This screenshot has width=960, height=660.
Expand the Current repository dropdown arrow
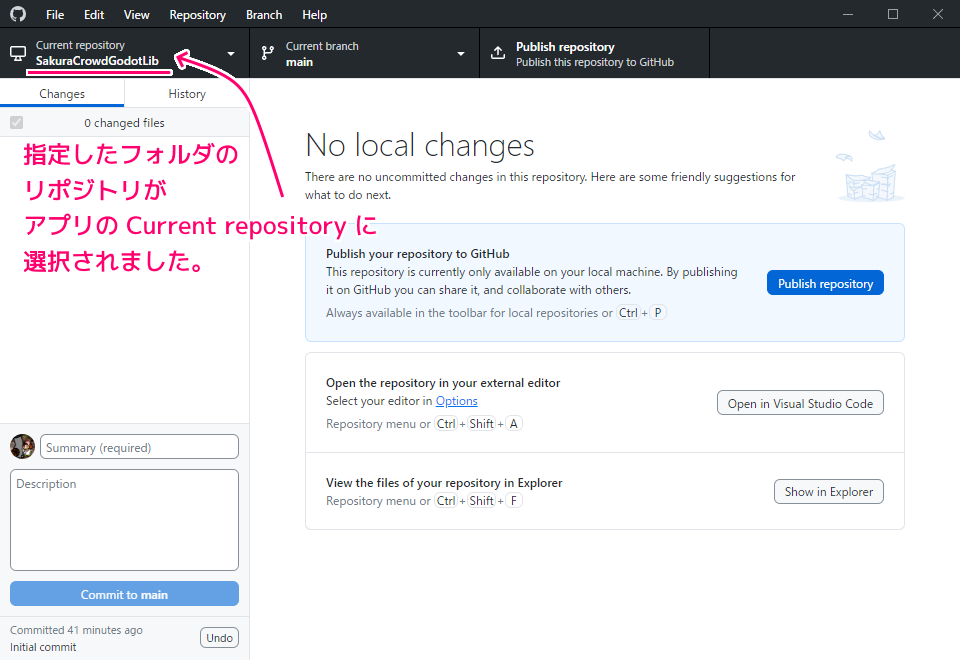(x=231, y=54)
